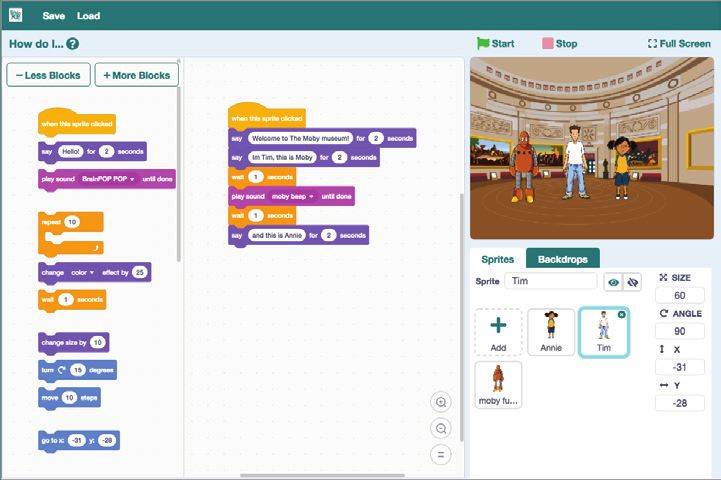The image size is (721, 480).
Task: Click the block palette vertical scrollbar
Action: point(179,174)
